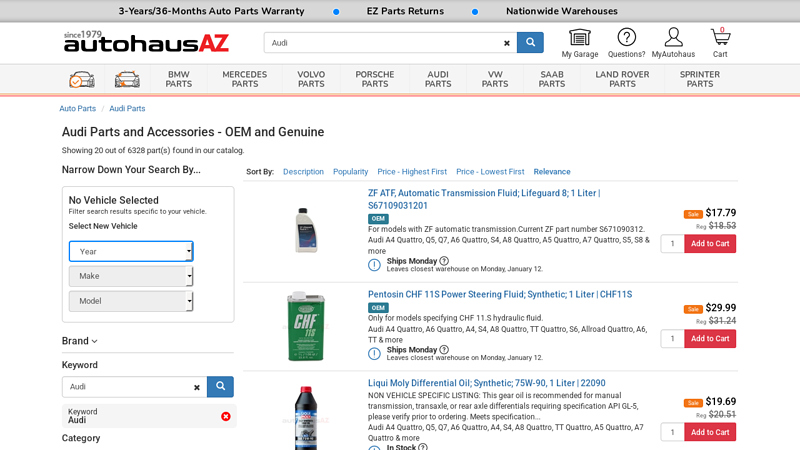Click the first car icon in navigation
The height and width of the screenshot is (450, 800).
point(82,79)
